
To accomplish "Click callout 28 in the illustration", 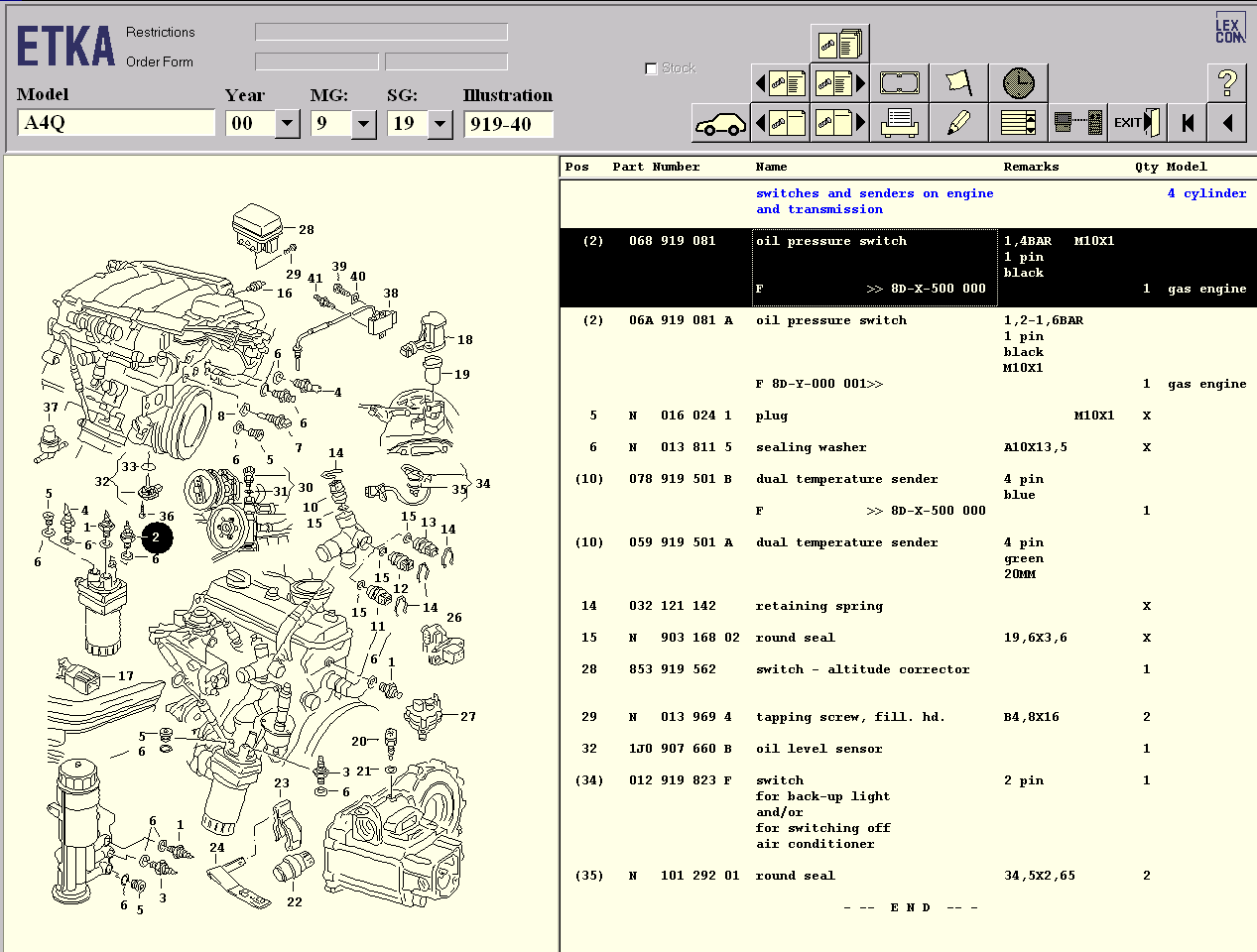I will (307, 229).
